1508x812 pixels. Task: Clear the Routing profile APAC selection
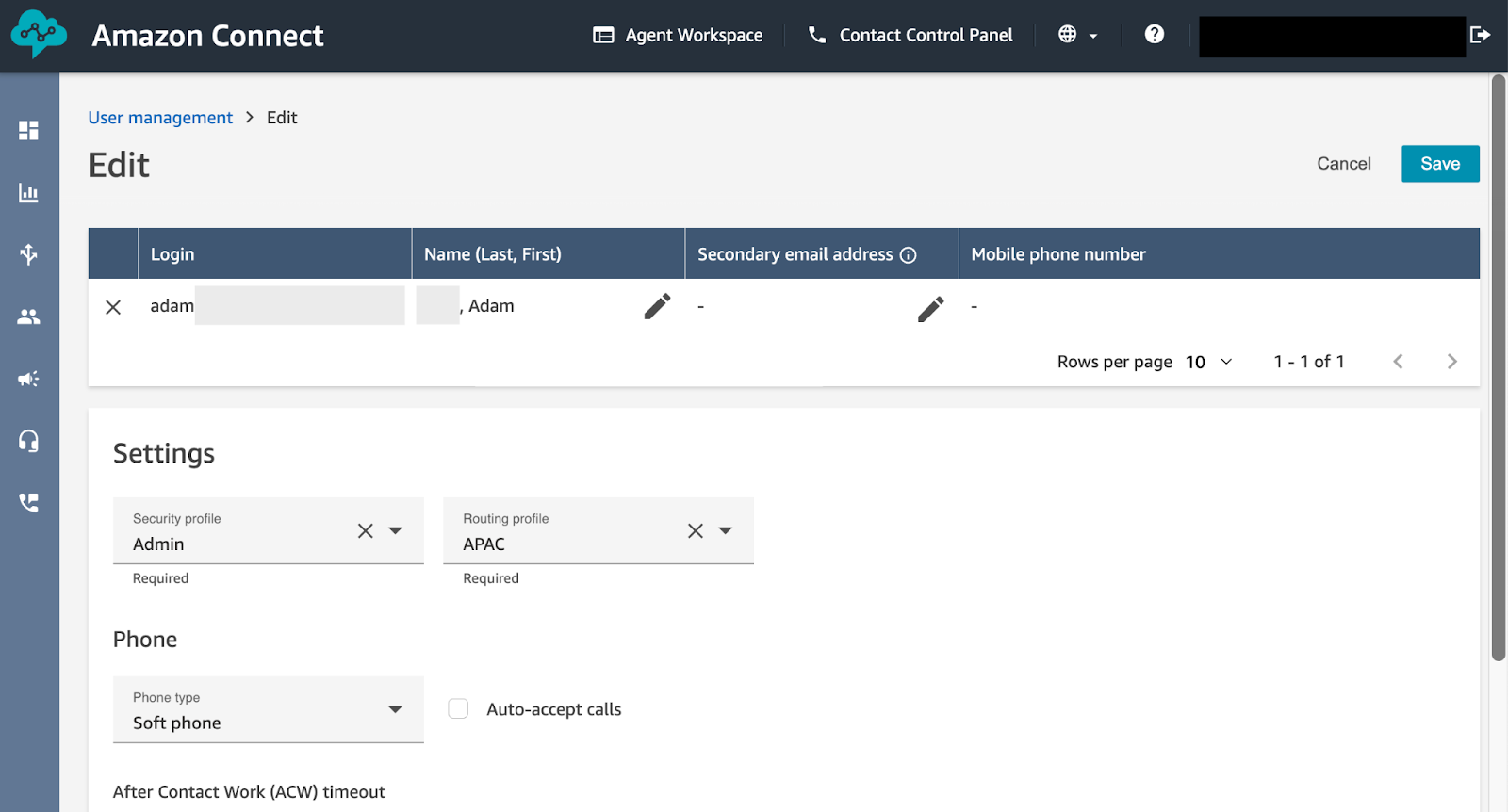click(x=696, y=530)
